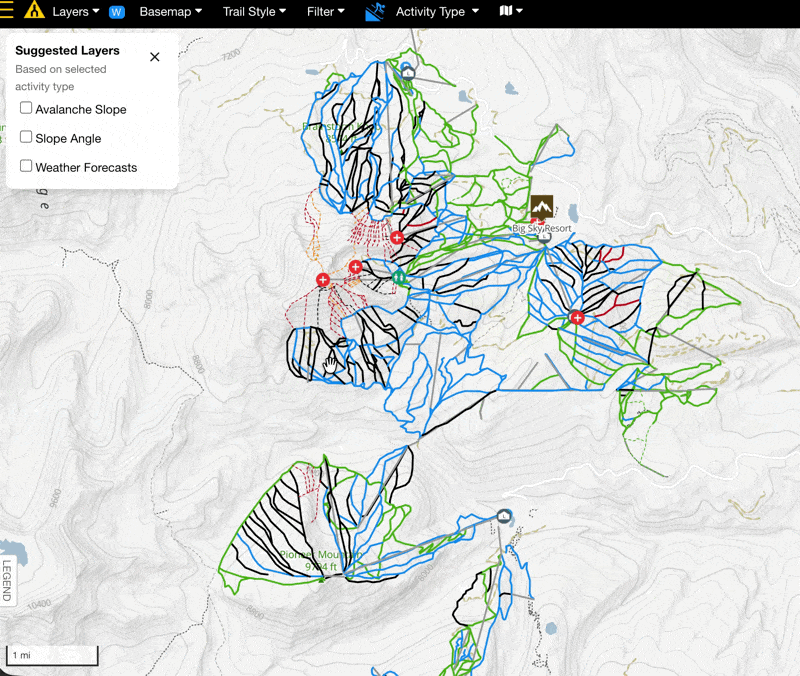Click the lodge icon near the Pioneer Mountain lift base

[x=504, y=516]
